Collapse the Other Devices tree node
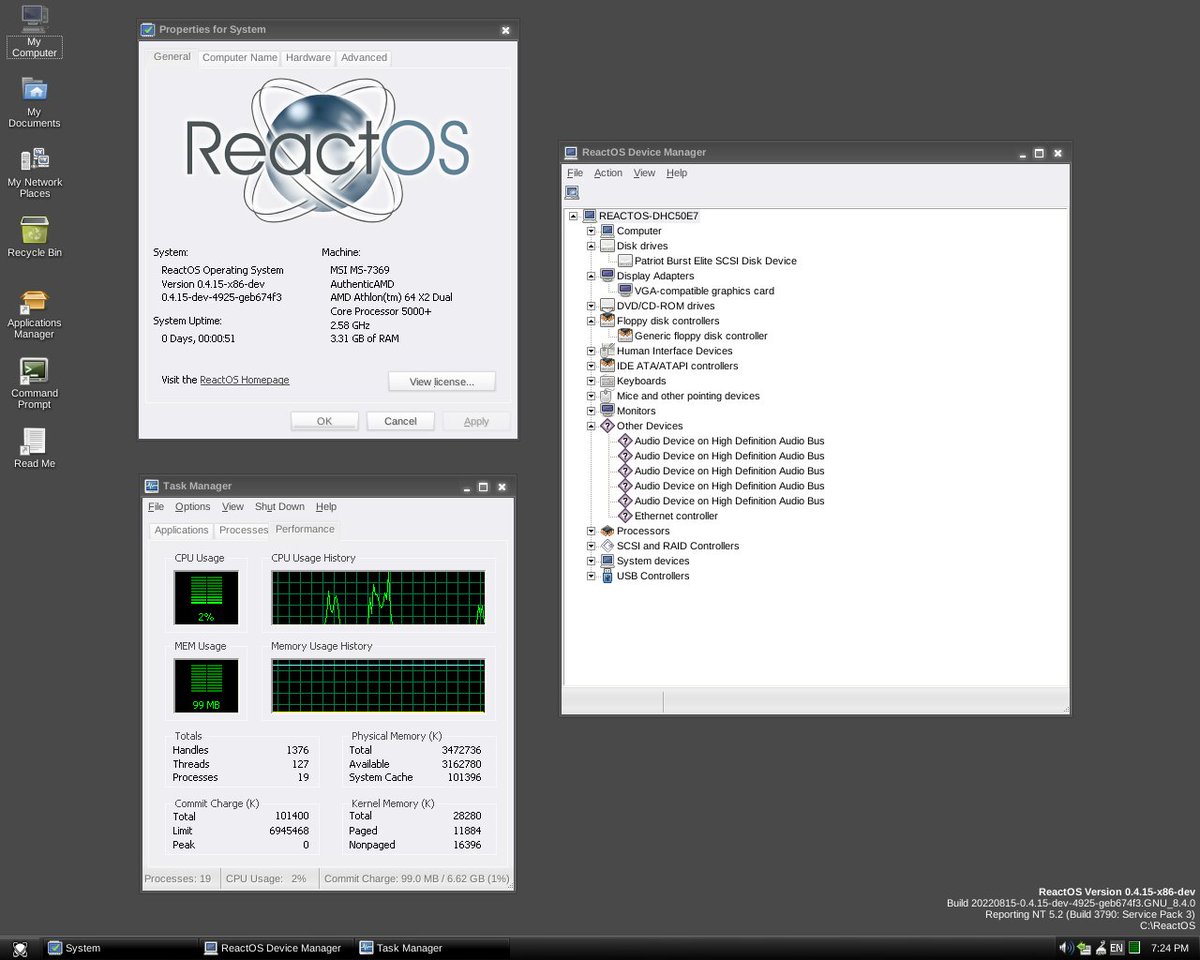 click(x=590, y=425)
